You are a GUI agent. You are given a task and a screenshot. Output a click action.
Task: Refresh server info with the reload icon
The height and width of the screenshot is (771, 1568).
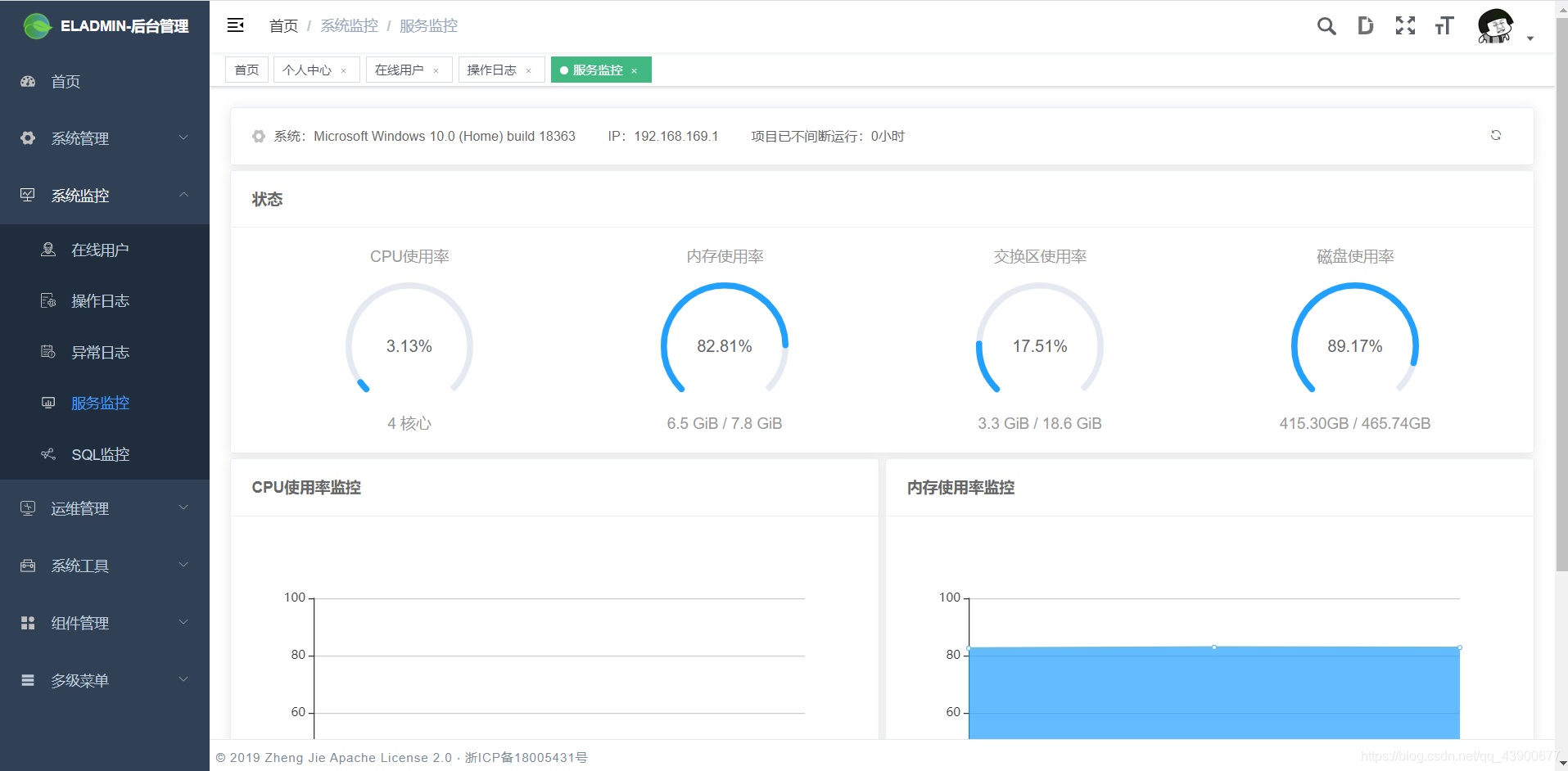(1496, 135)
